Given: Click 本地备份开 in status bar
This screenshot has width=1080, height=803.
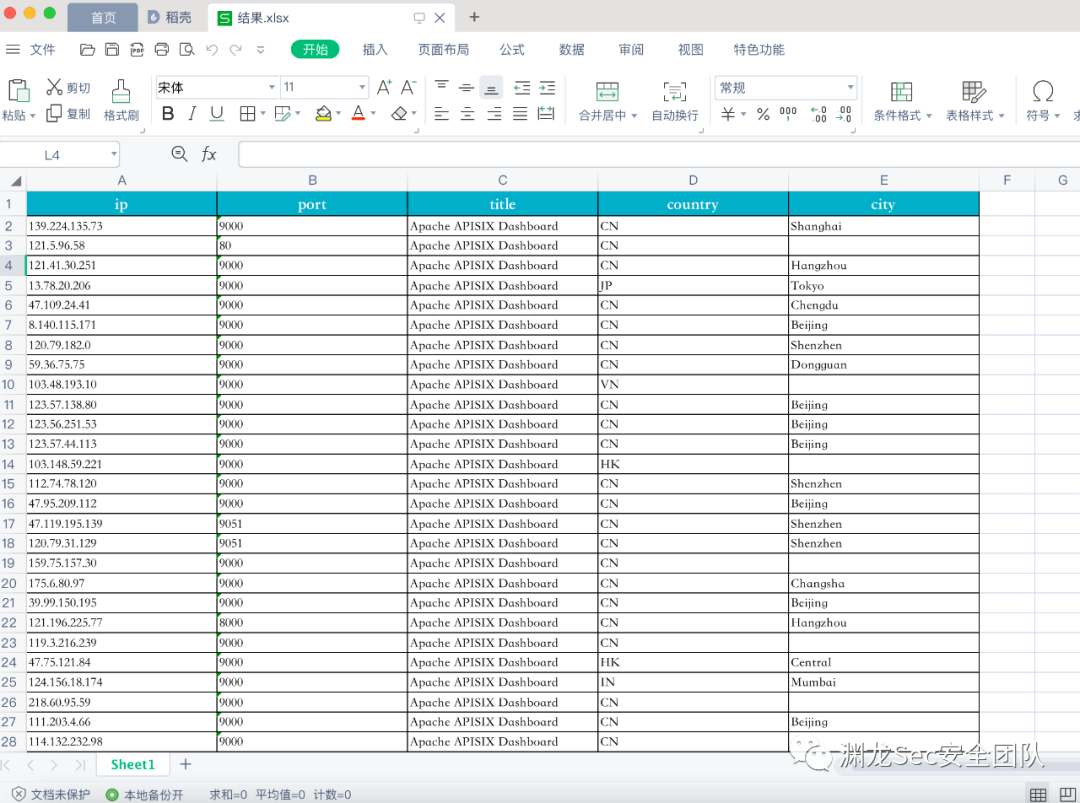Looking at the screenshot, I should click(x=145, y=794).
